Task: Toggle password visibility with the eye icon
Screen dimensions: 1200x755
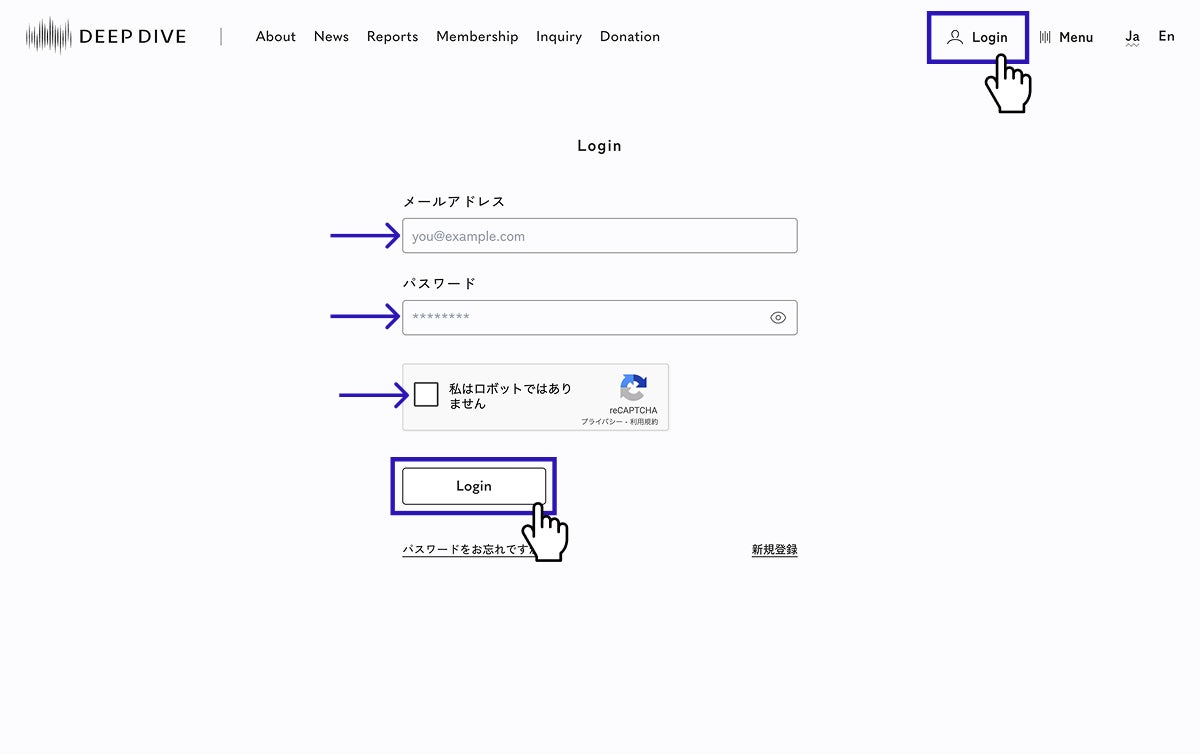Action: [x=778, y=318]
